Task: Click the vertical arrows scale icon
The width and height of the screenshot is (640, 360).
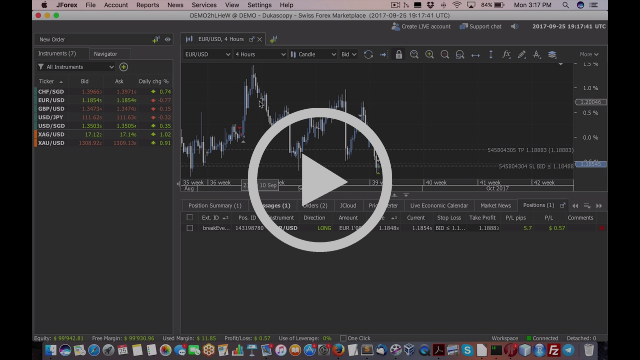Action: (x=491, y=54)
